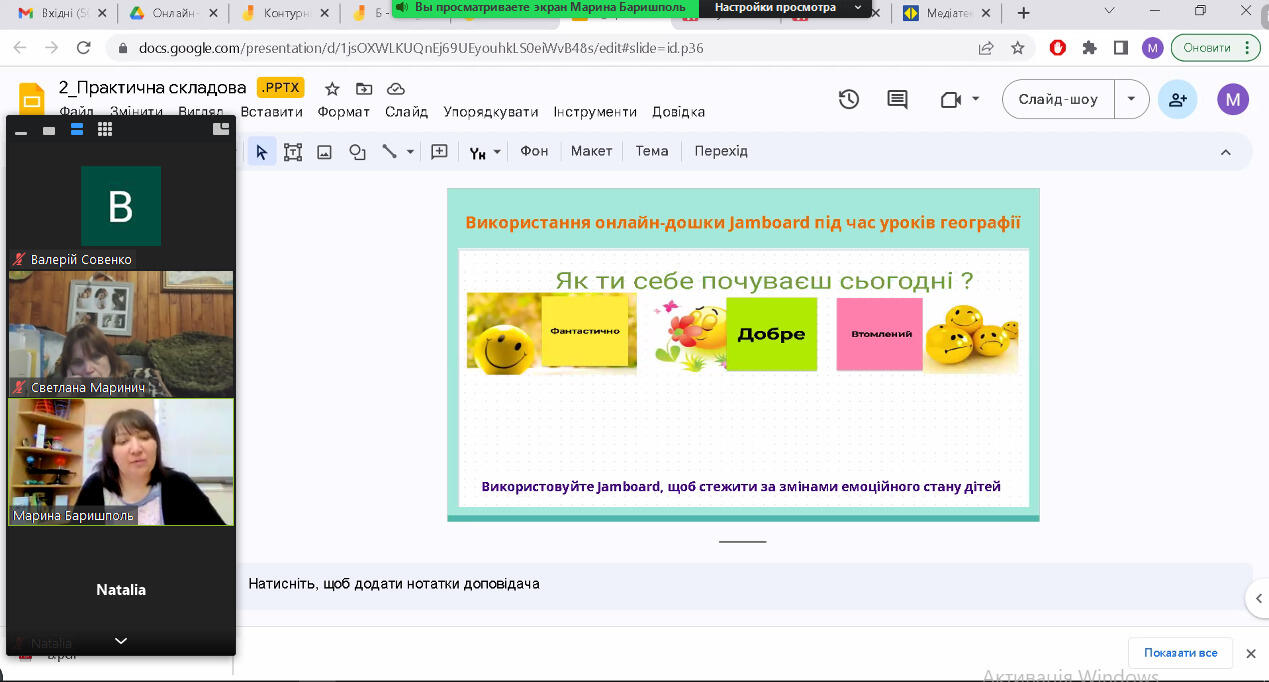Close the downloads bar
1269x682 pixels.
pos(1251,654)
